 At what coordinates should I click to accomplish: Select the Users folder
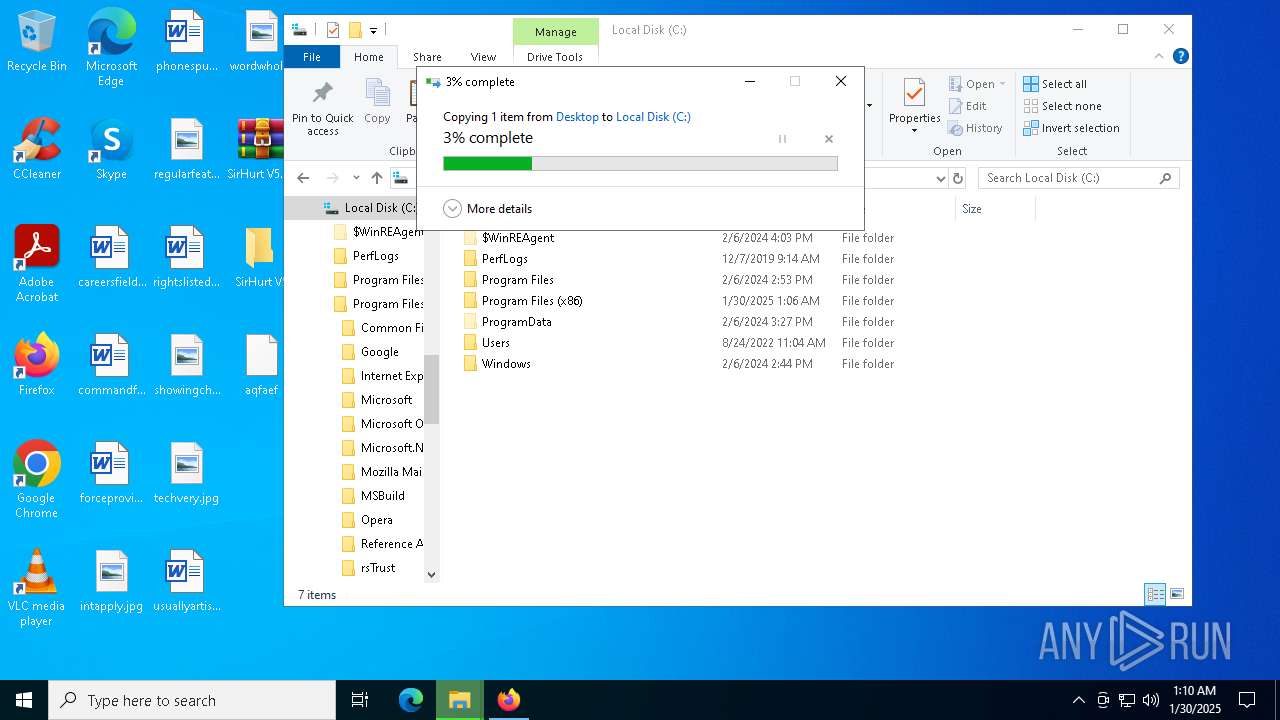click(x=495, y=343)
